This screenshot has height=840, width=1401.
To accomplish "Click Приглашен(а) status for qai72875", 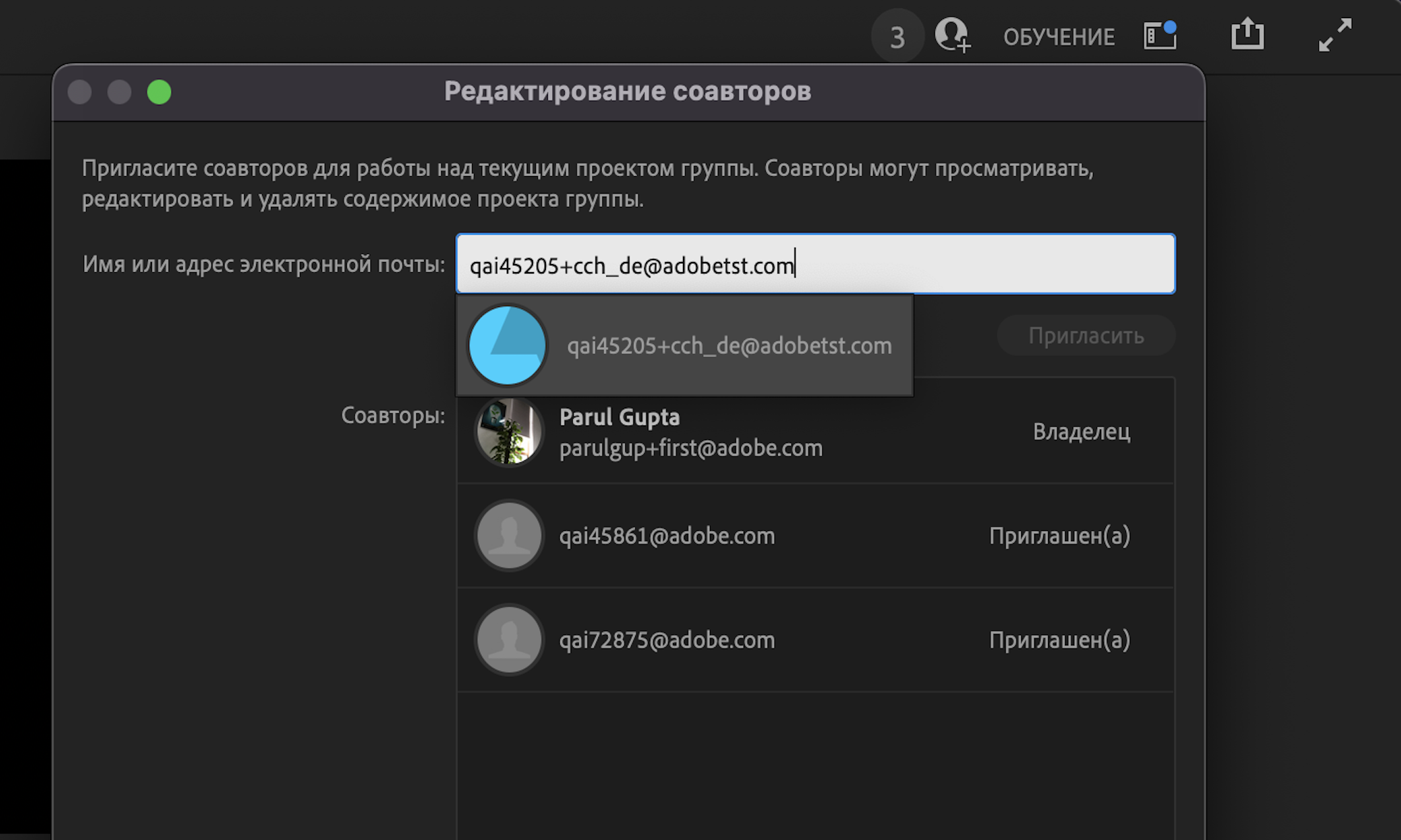I will point(1059,640).
